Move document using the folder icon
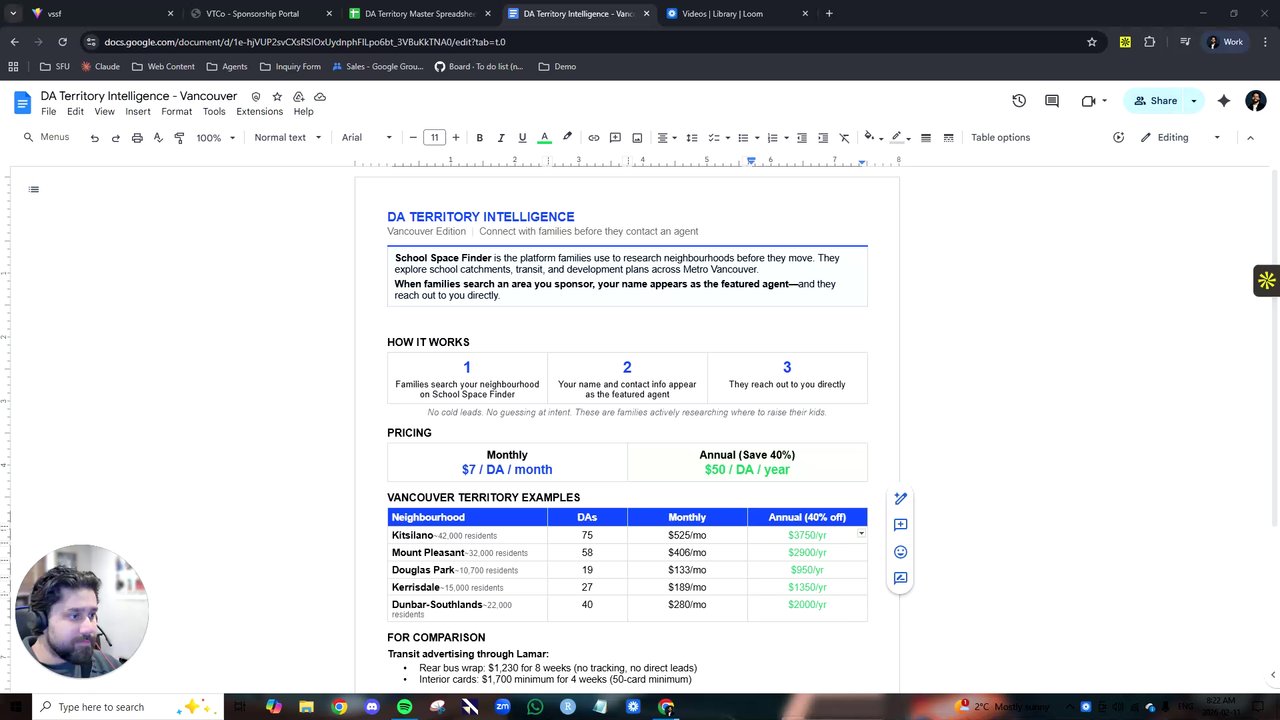The image size is (1280, 720). pyautogui.click(x=298, y=97)
